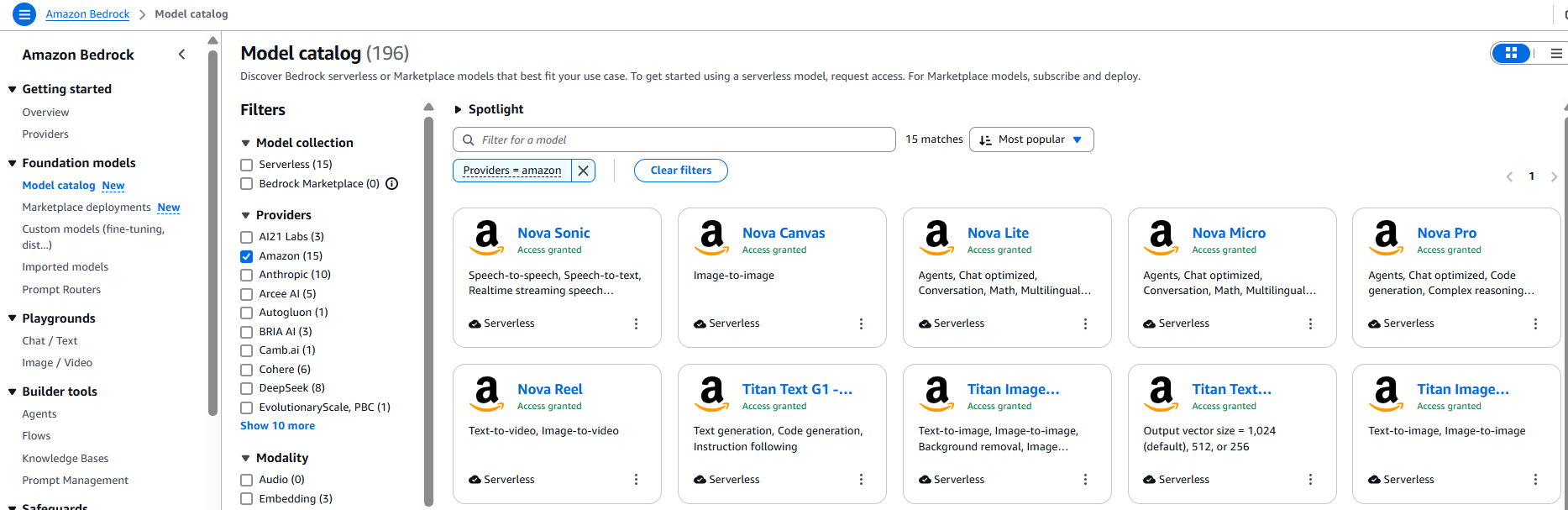Collapse the Providers filter group
This screenshot has height=510, width=1568.
(x=246, y=215)
